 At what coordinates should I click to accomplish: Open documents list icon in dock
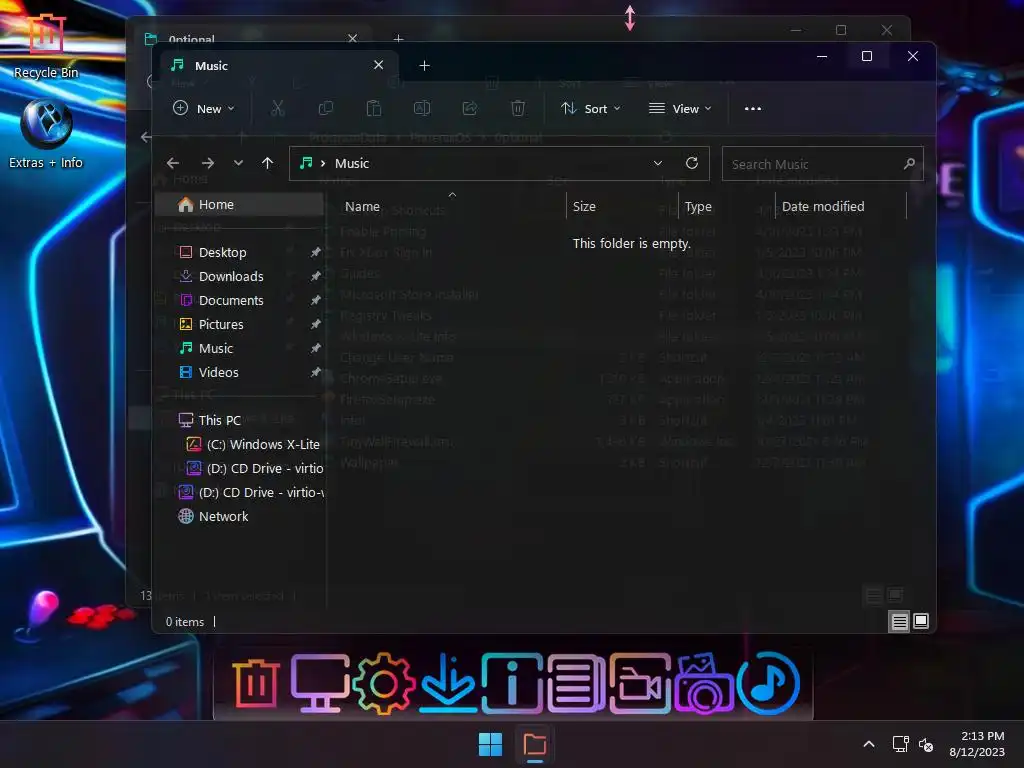(x=575, y=683)
